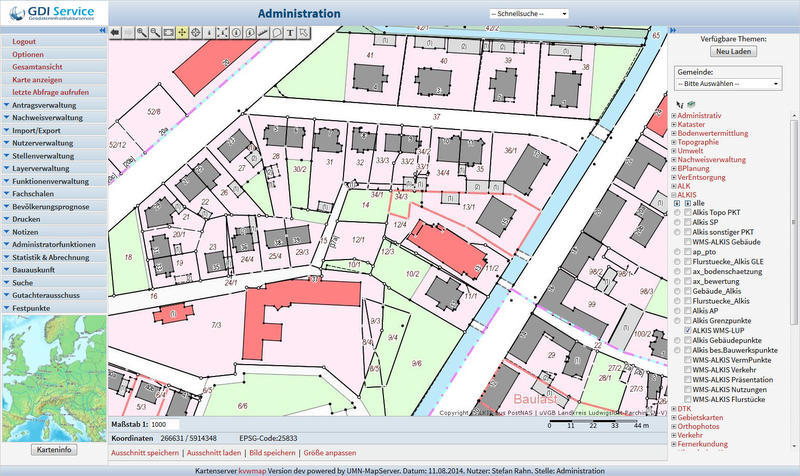Click the Ausschnitt speichern link
This screenshot has height=476, width=800.
[146, 452]
